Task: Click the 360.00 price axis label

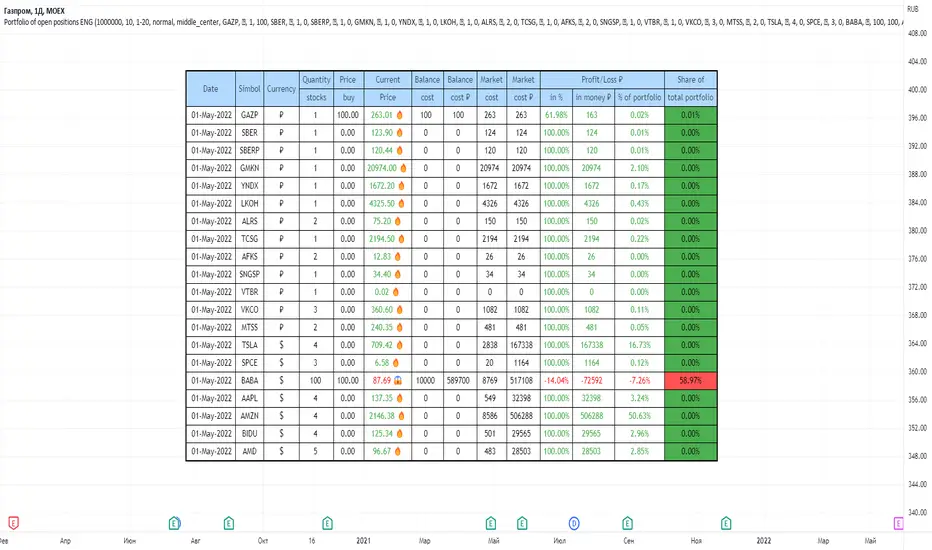Action: (x=917, y=372)
